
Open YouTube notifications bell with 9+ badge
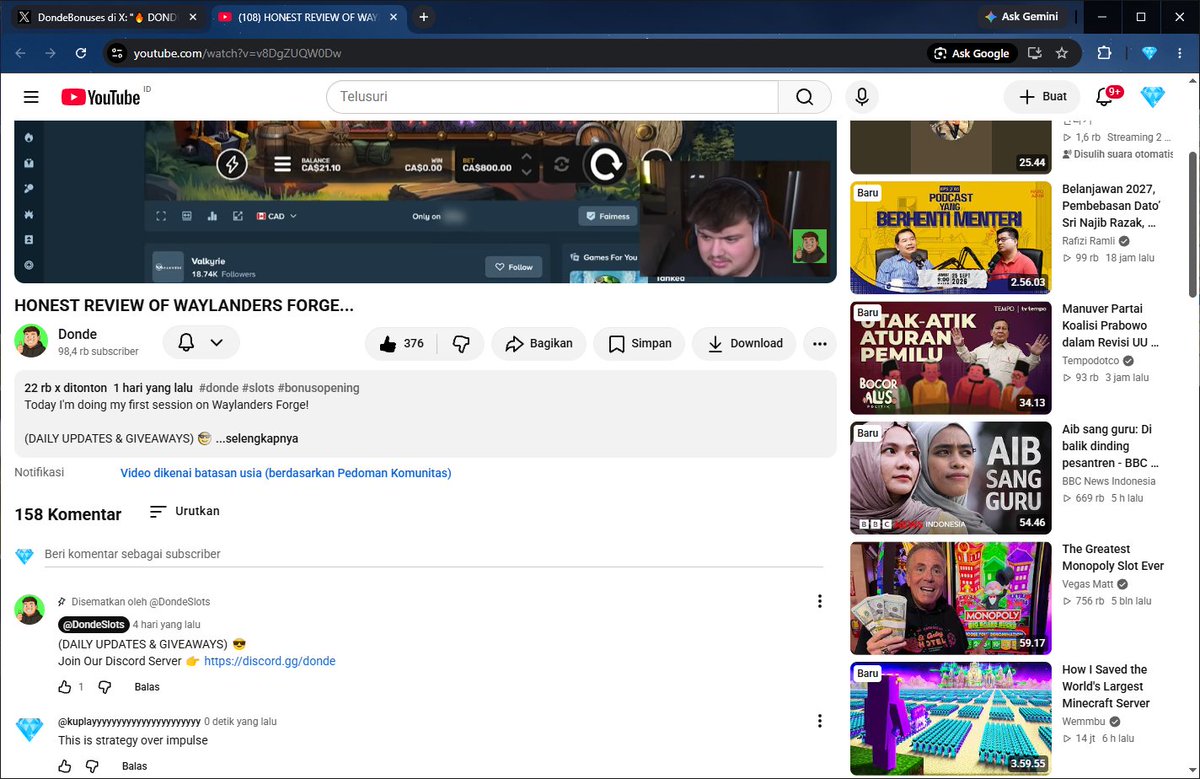pyautogui.click(x=1105, y=97)
